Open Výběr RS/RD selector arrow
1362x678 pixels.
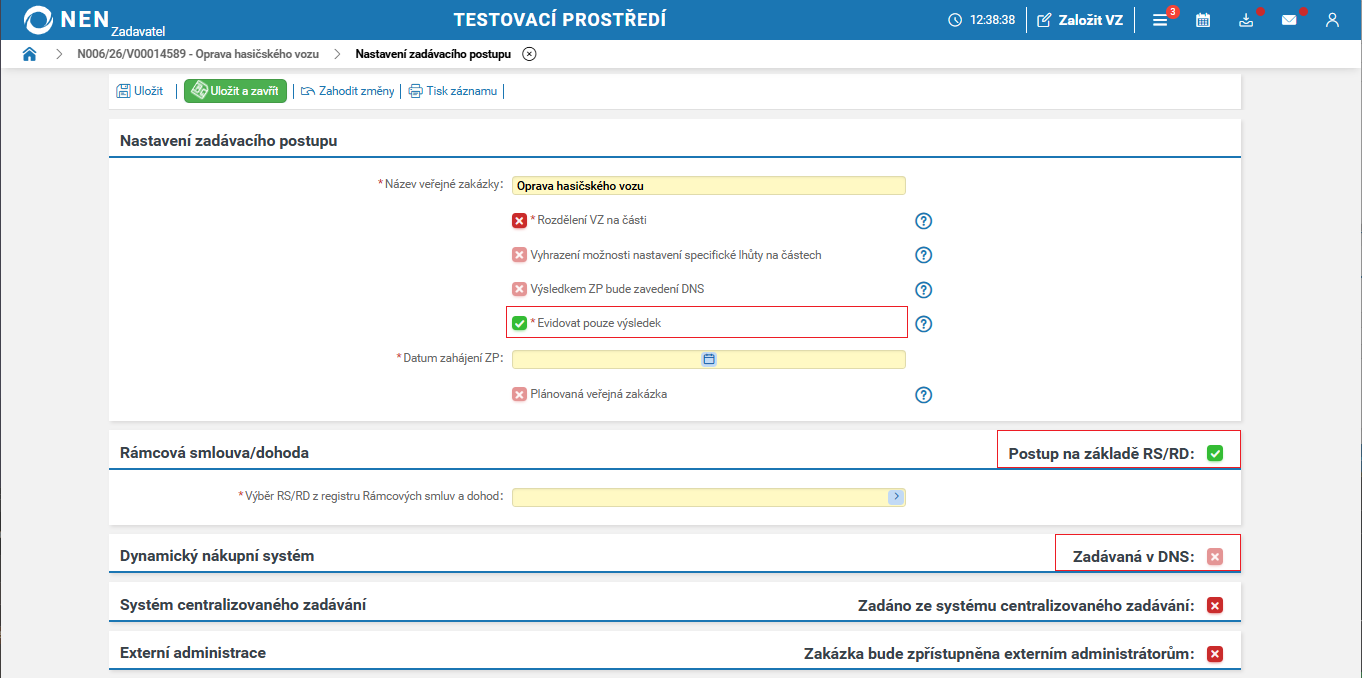pos(896,496)
